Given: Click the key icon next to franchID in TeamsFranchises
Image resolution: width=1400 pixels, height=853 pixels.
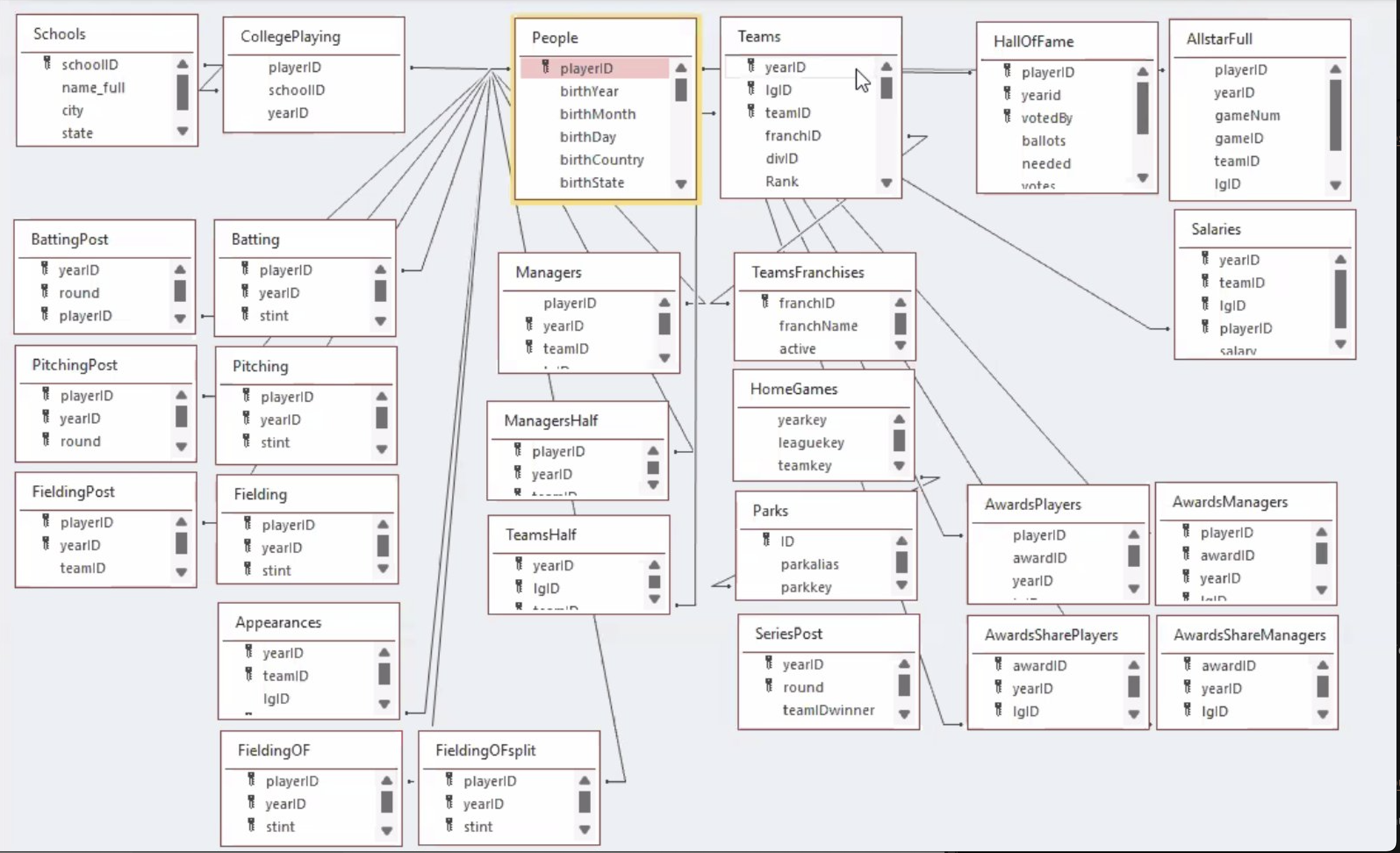Looking at the screenshot, I should [766, 303].
